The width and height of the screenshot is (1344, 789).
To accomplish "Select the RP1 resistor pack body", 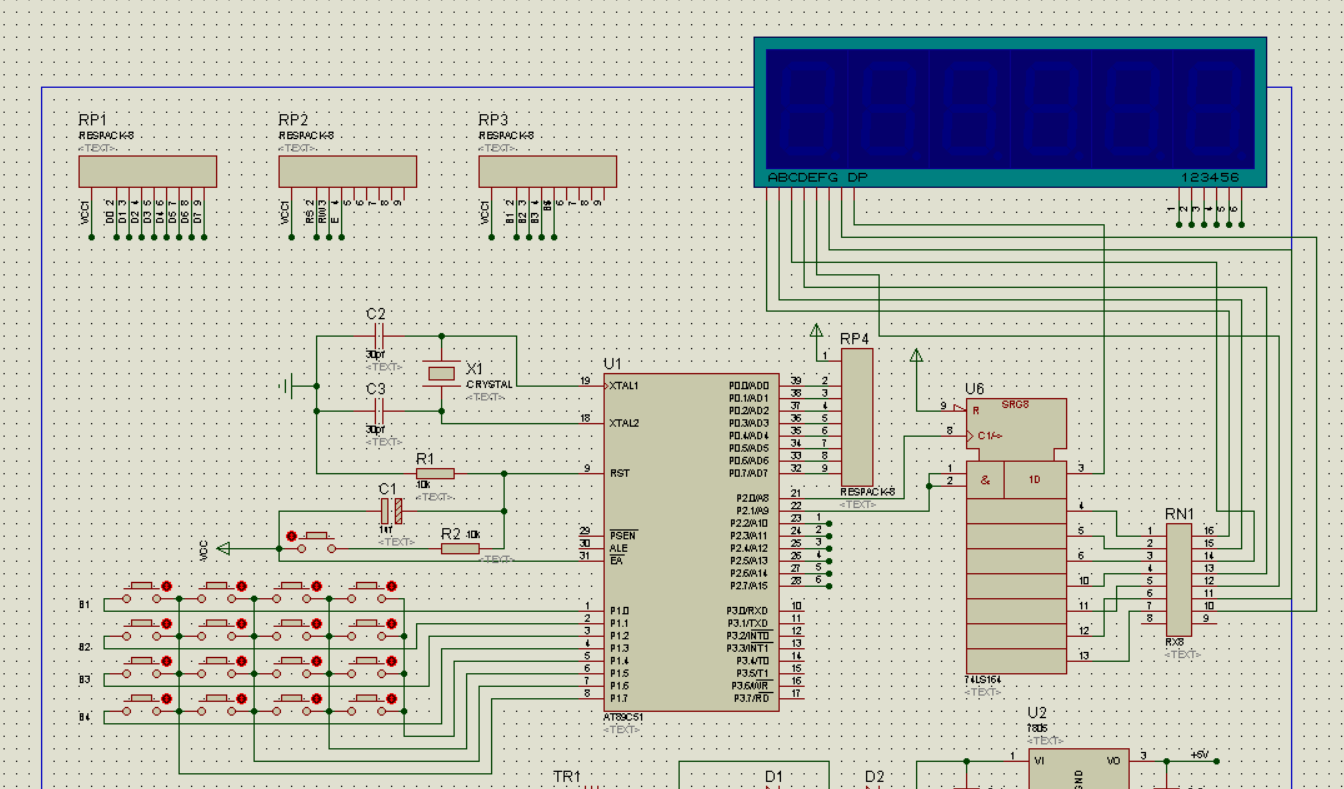I will pos(148,171).
